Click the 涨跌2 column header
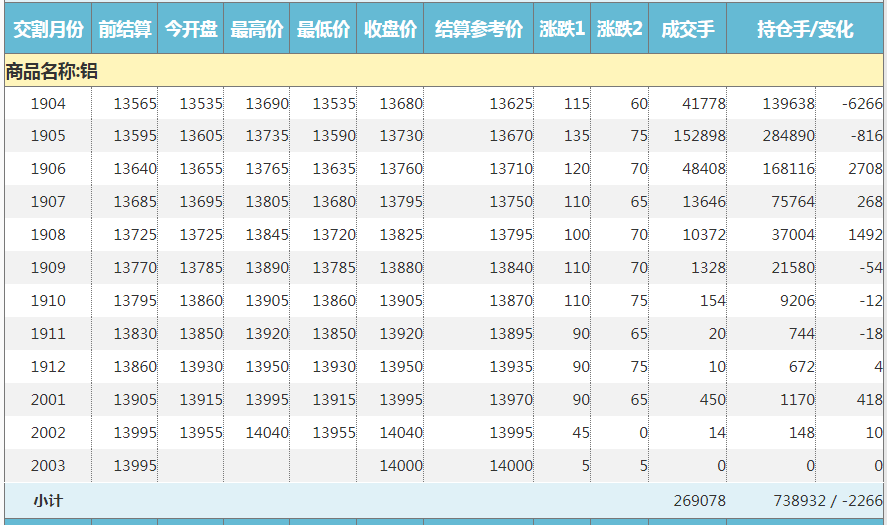Screen dimensions: 887x525 [x=620, y=30]
